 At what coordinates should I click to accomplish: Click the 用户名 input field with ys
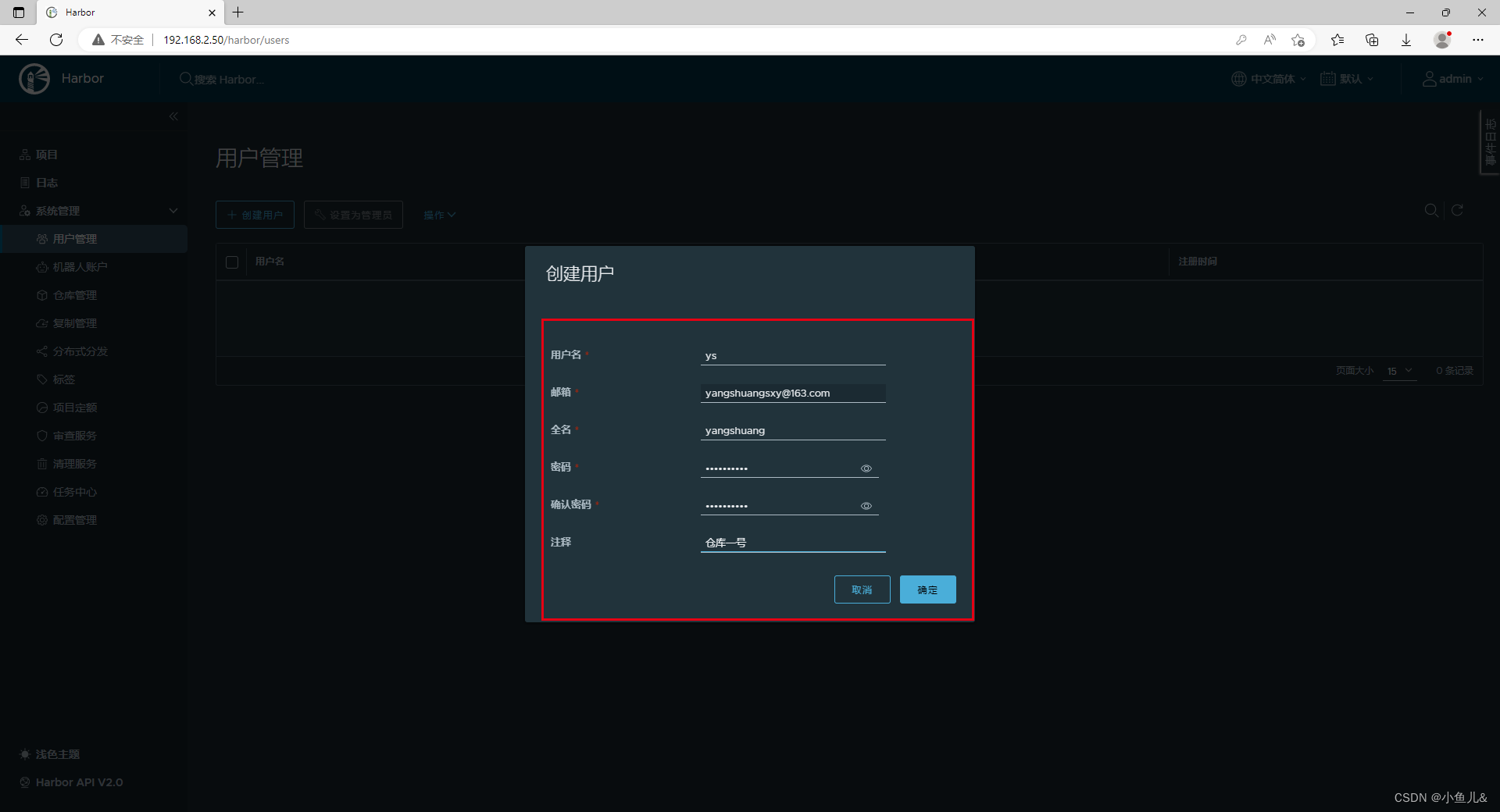point(793,356)
